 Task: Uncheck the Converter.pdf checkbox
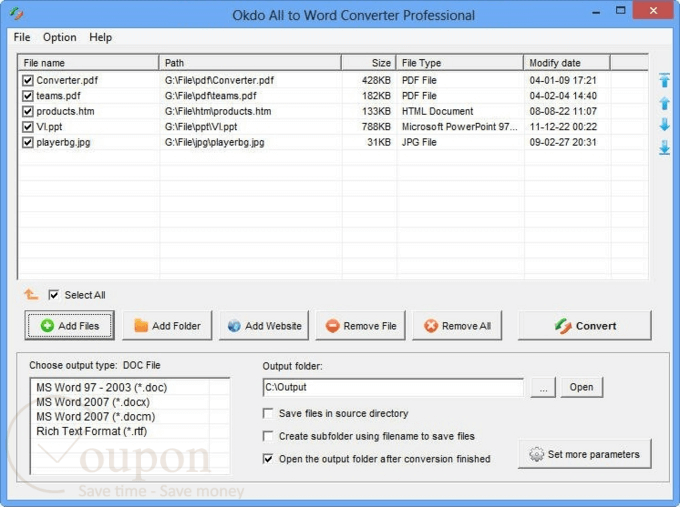(x=28, y=80)
